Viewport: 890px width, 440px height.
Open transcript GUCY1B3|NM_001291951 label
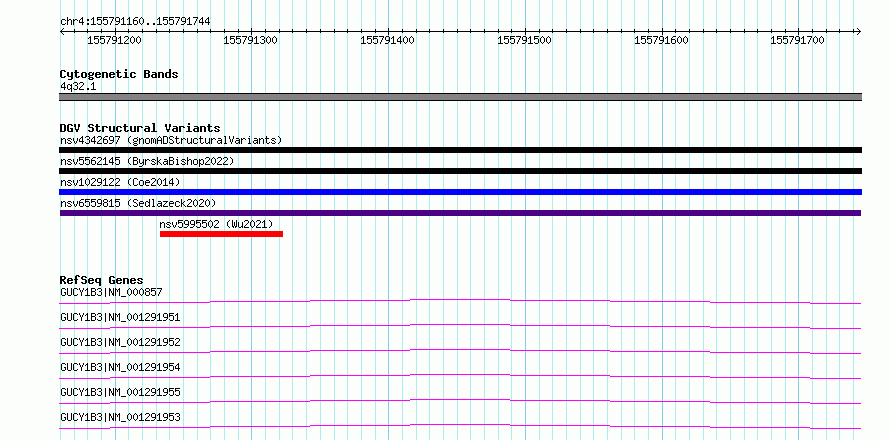point(120,317)
